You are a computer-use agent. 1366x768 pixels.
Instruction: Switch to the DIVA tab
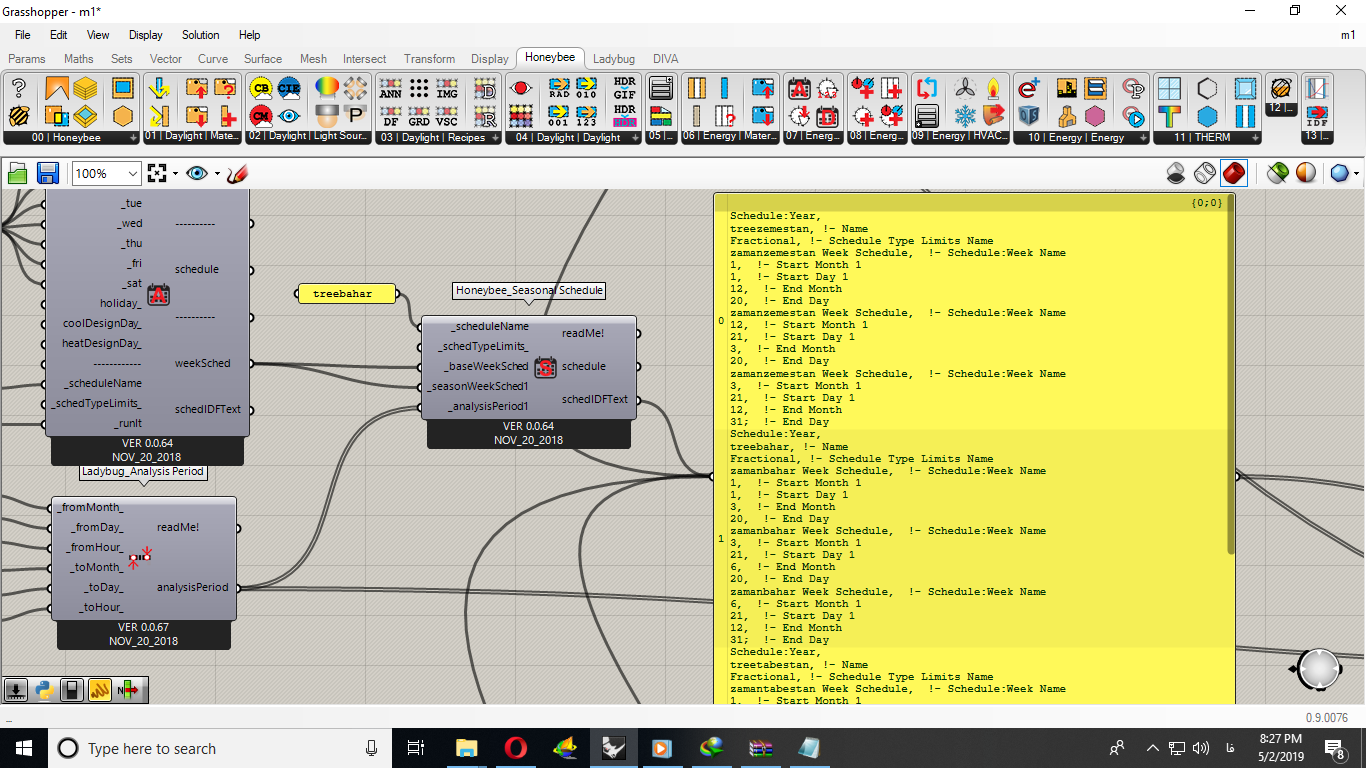pos(665,59)
